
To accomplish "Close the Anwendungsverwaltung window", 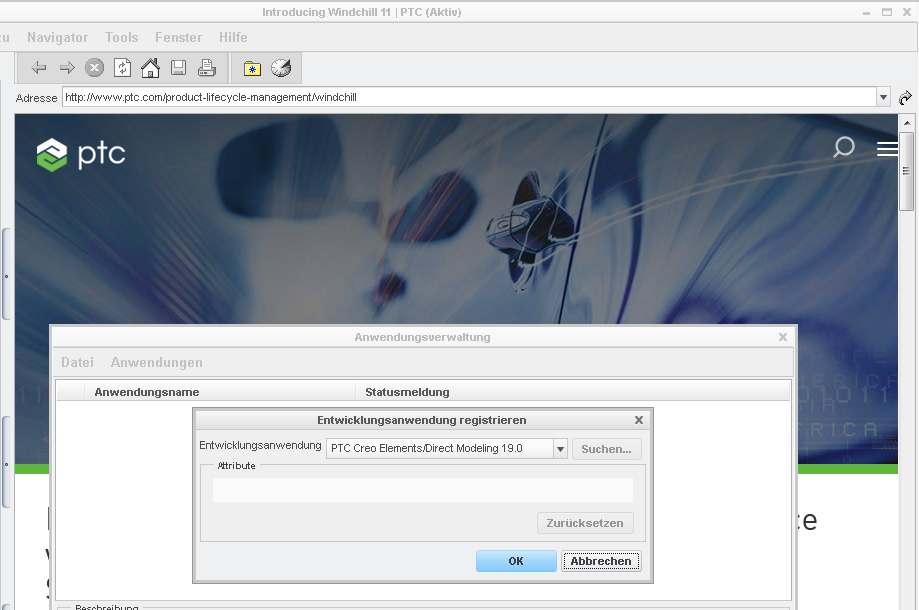I will 782,337.
